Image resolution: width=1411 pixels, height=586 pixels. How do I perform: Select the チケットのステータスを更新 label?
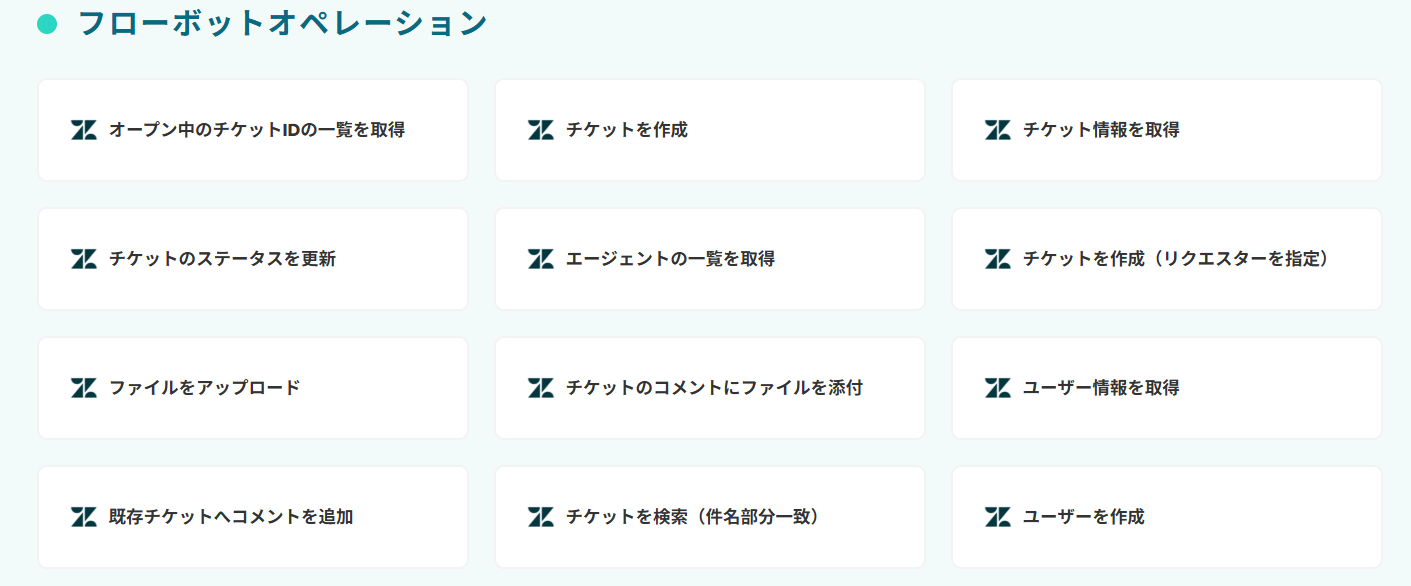pos(222,259)
